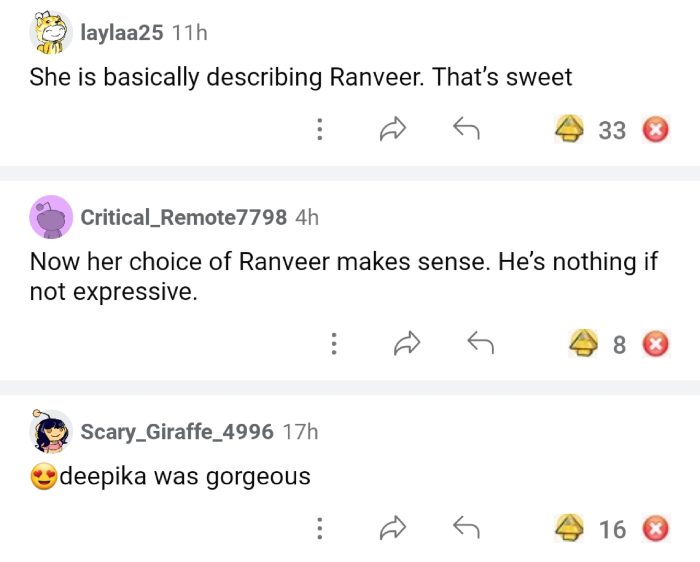Open more options on Scary_Giraffe_4996's comment
Image resolution: width=700 pixels, height=562 pixels.
(x=319, y=528)
